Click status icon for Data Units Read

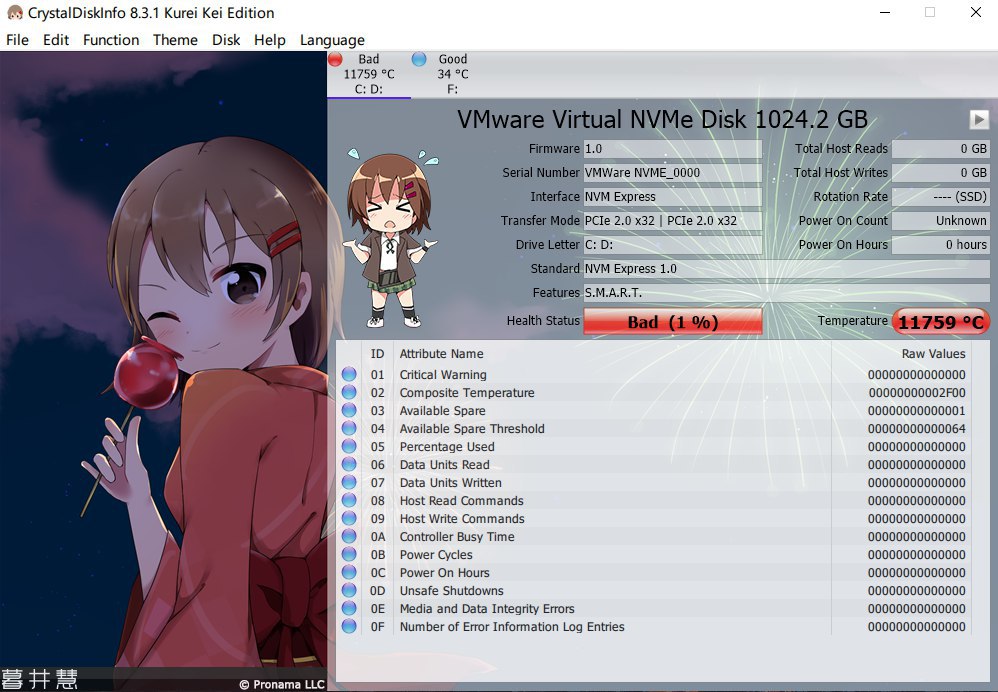click(x=349, y=464)
